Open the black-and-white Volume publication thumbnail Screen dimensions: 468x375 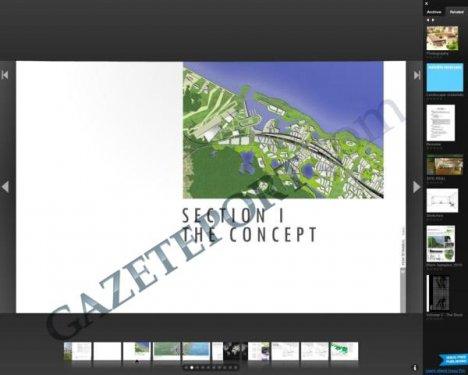coord(438,293)
